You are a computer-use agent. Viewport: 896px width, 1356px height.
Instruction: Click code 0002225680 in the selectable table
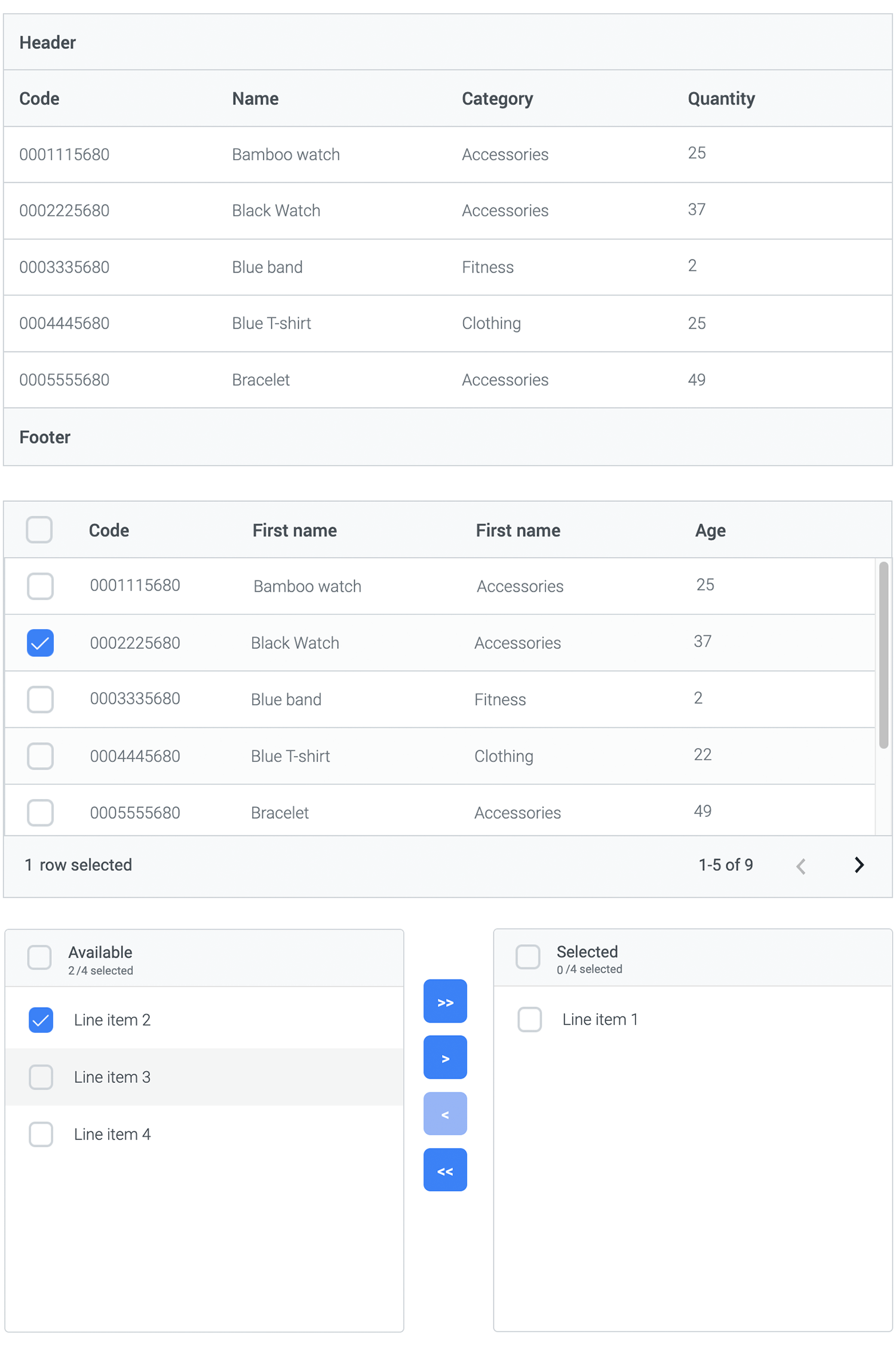click(x=135, y=643)
